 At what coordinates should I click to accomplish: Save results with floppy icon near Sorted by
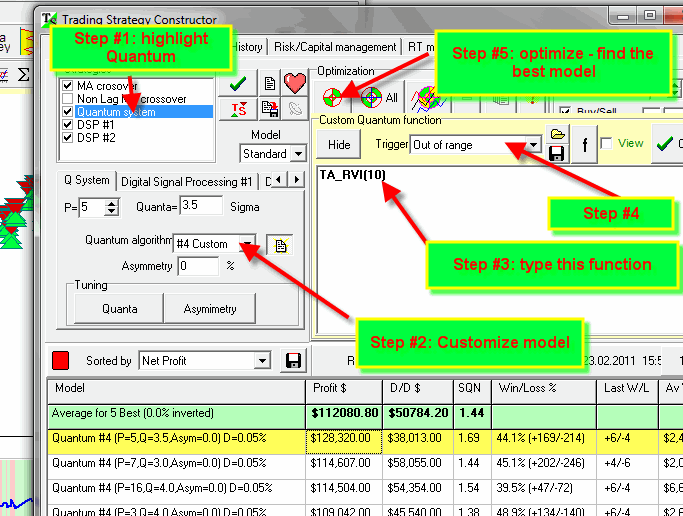tap(294, 360)
